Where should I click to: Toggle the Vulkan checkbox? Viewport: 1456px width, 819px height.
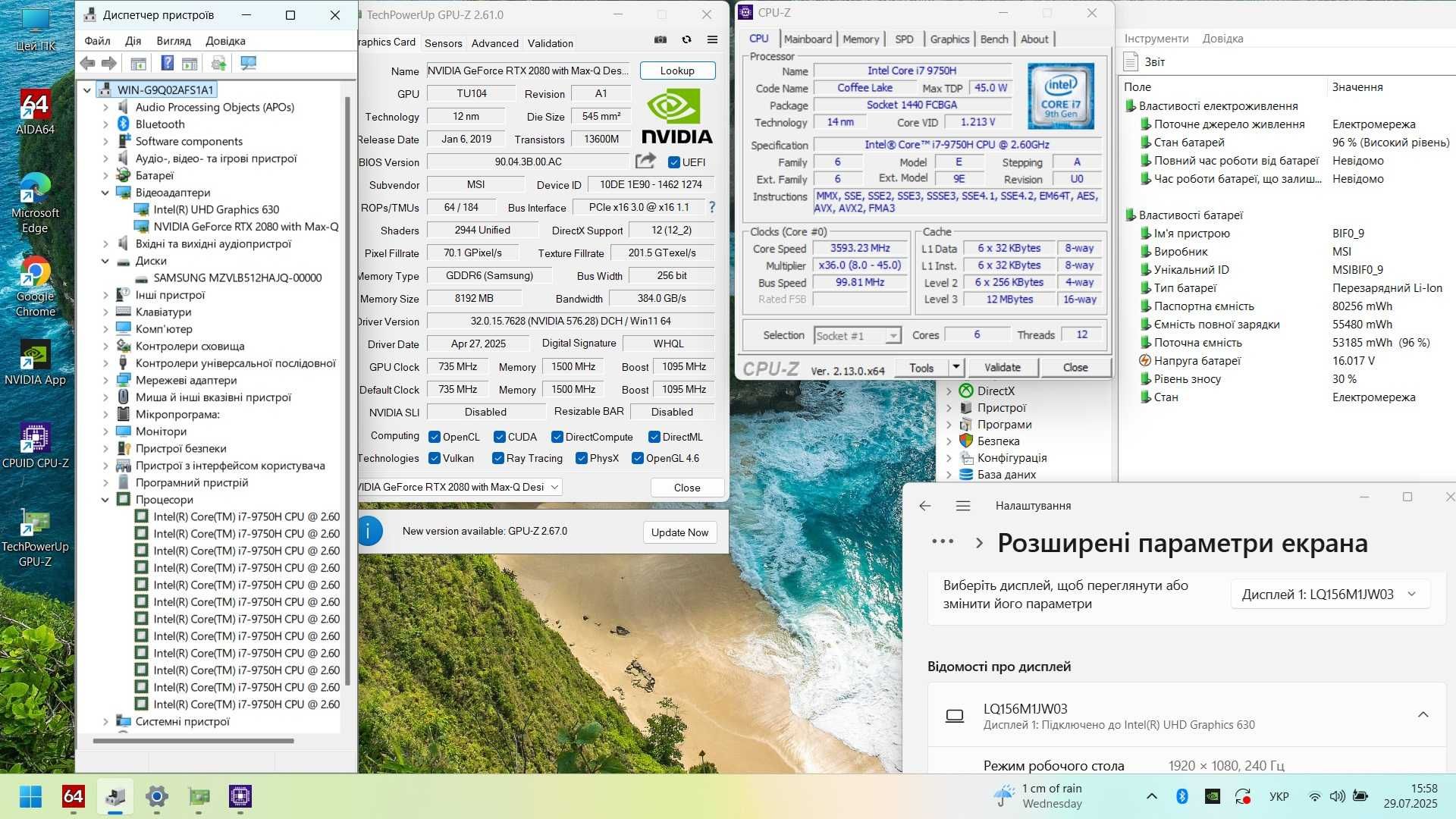(x=435, y=458)
